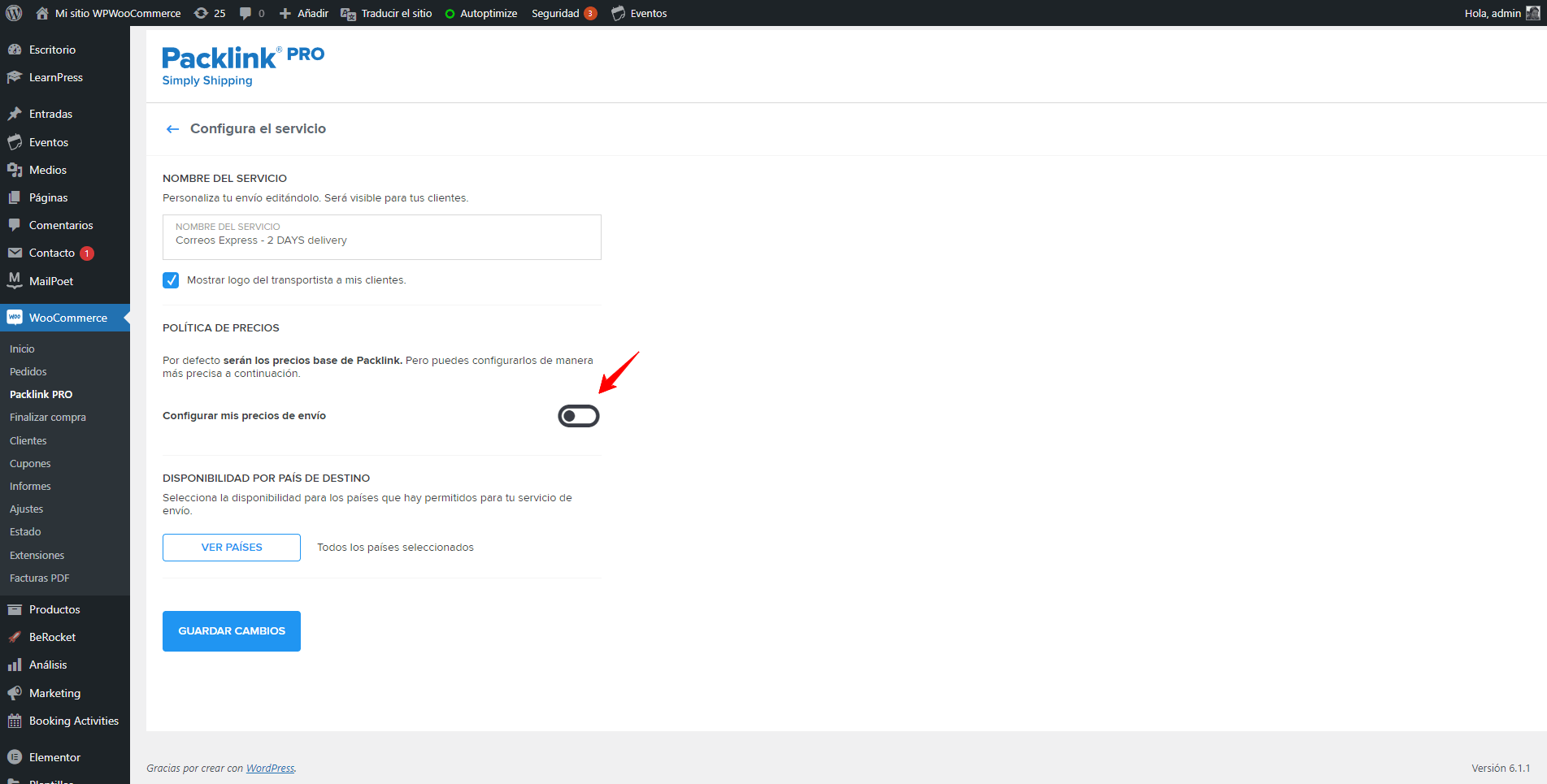The width and height of the screenshot is (1547, 784).
Task: Click the Versión 6.1.1 footer text
Action: pos(1501,768)
